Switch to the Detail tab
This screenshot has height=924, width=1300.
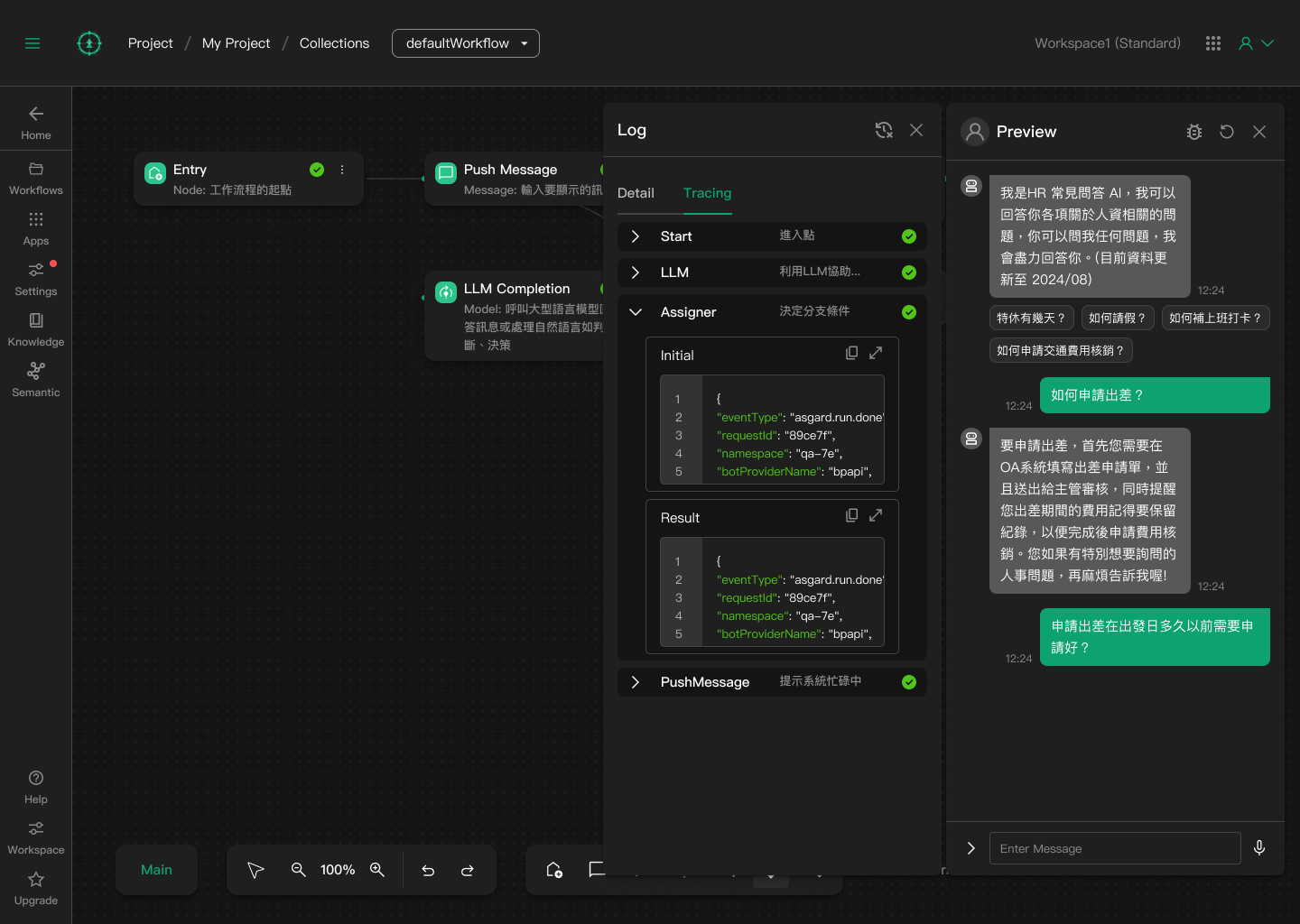click(x=636, y=193)
